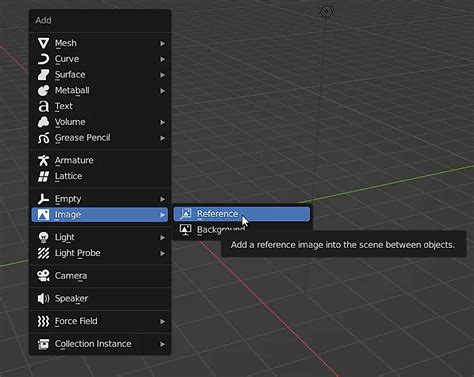Click the Empty axes icon

click(43, 199)
